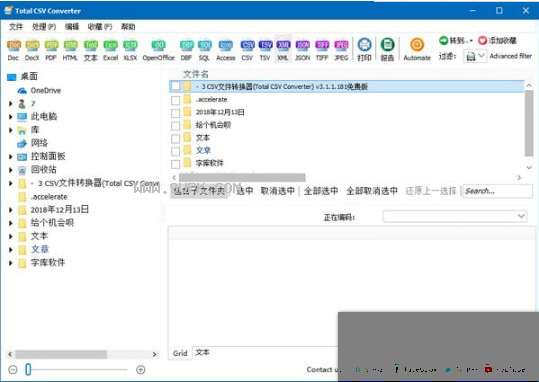Click the folder tree horizontal scrollbar
The height and width of the screenshot is (382, 539).
(61, 354)
